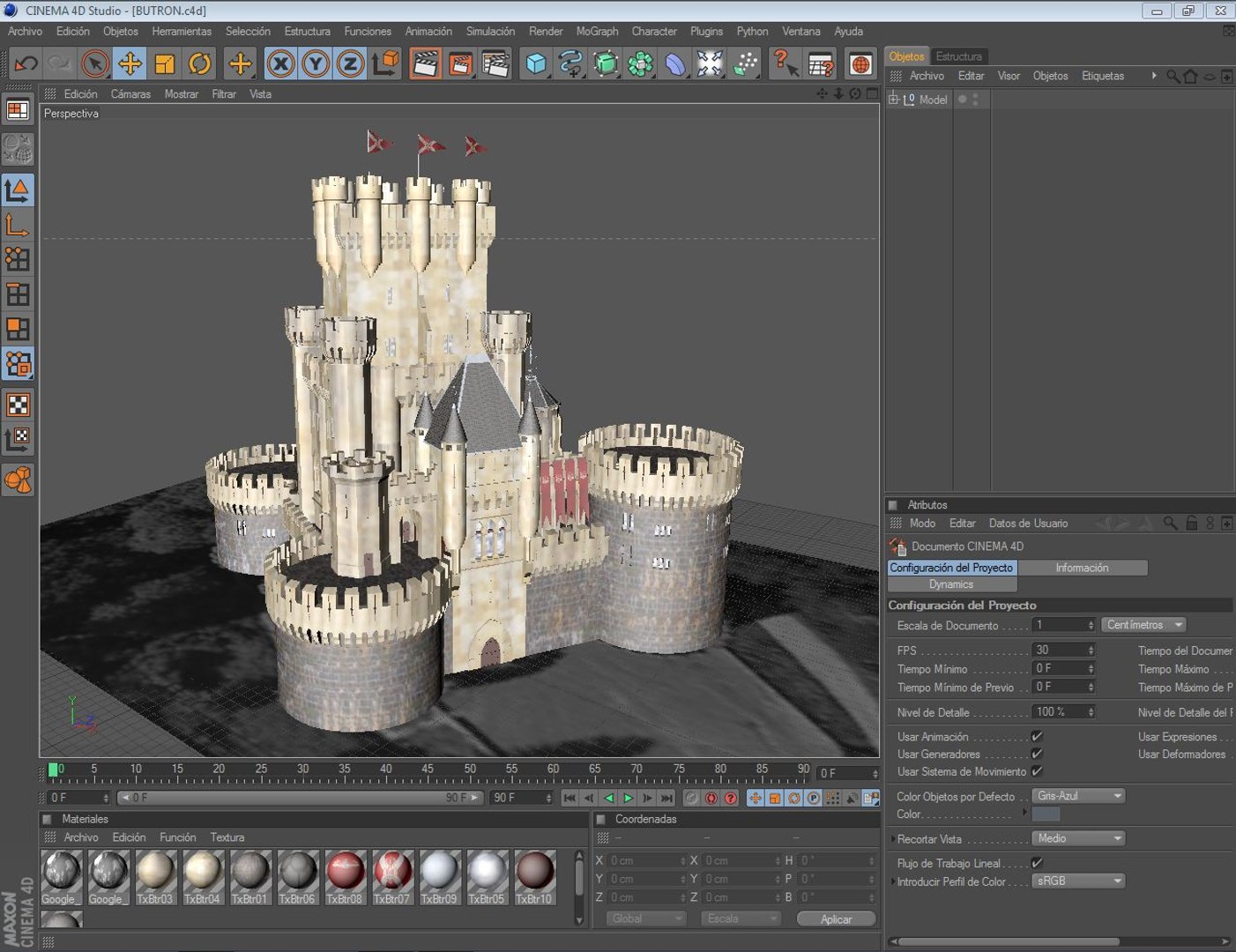
Task: Open the Textura menu in Materiales
Action: pyautogui.click(x=227, y=837)
